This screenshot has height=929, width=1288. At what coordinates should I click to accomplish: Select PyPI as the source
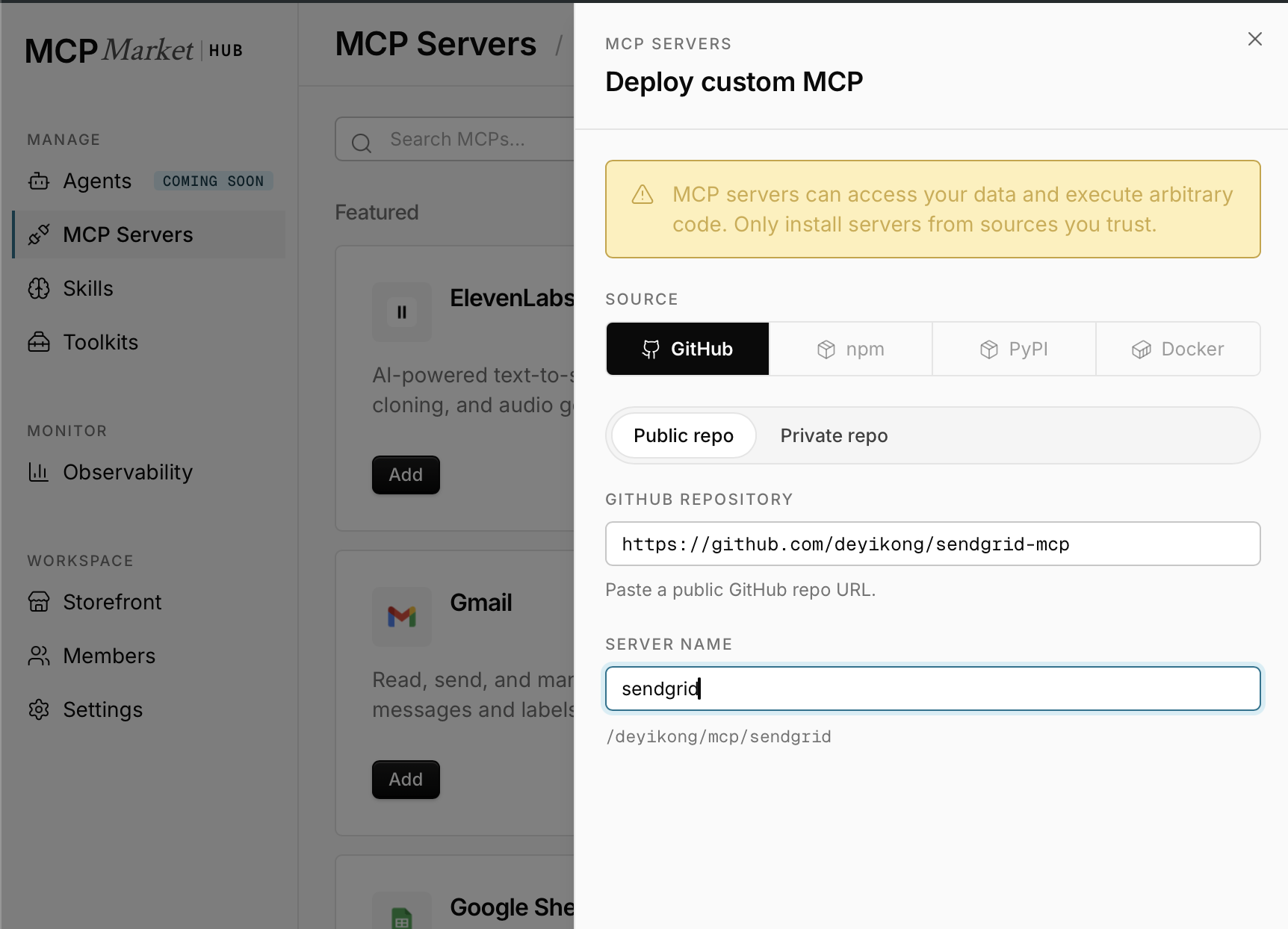click(1015, 349)
